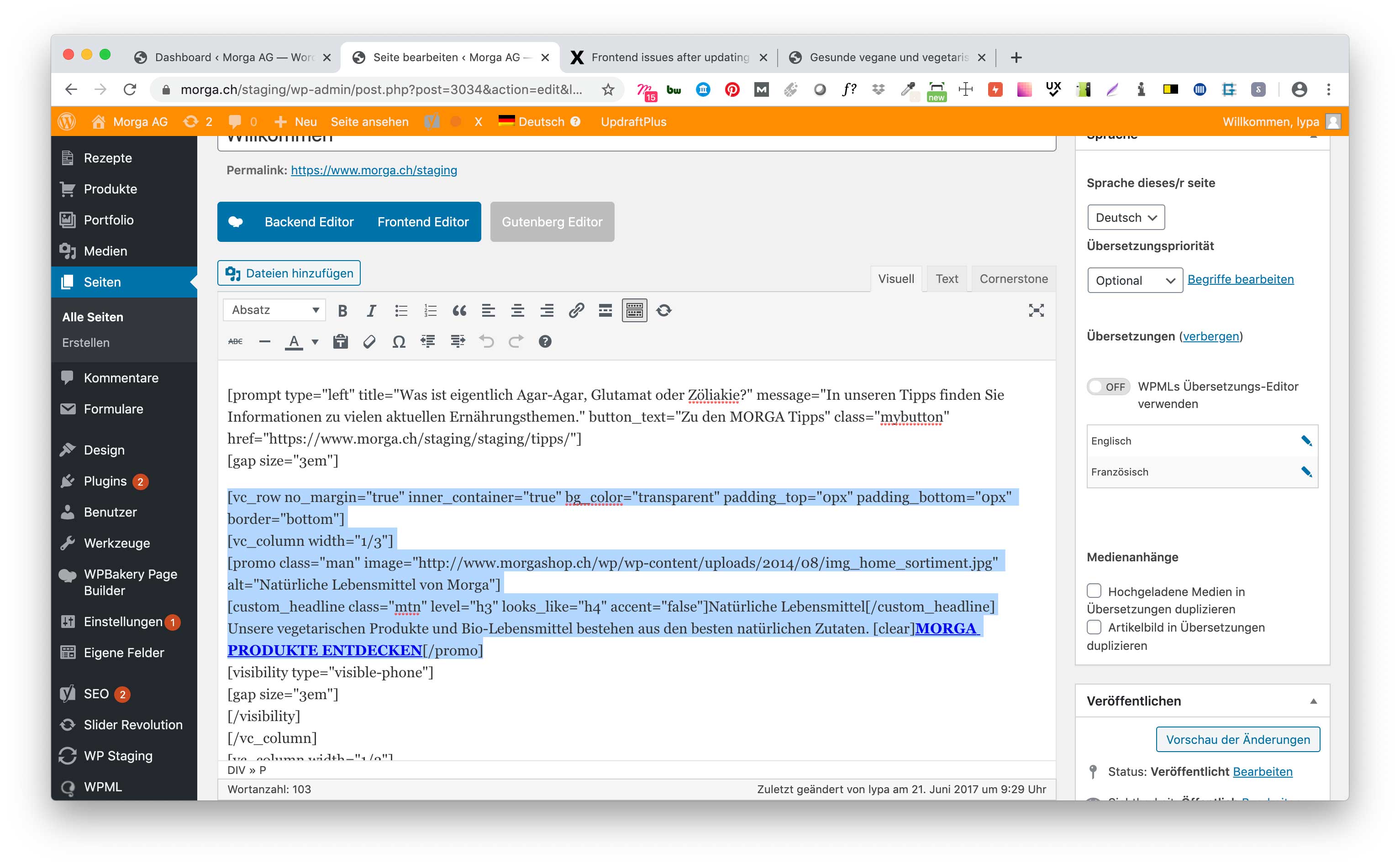Open the Plugins sidebar menu
Viewport: 1400px width, 868px height.
pyautogui.click(x=105, y=481)
